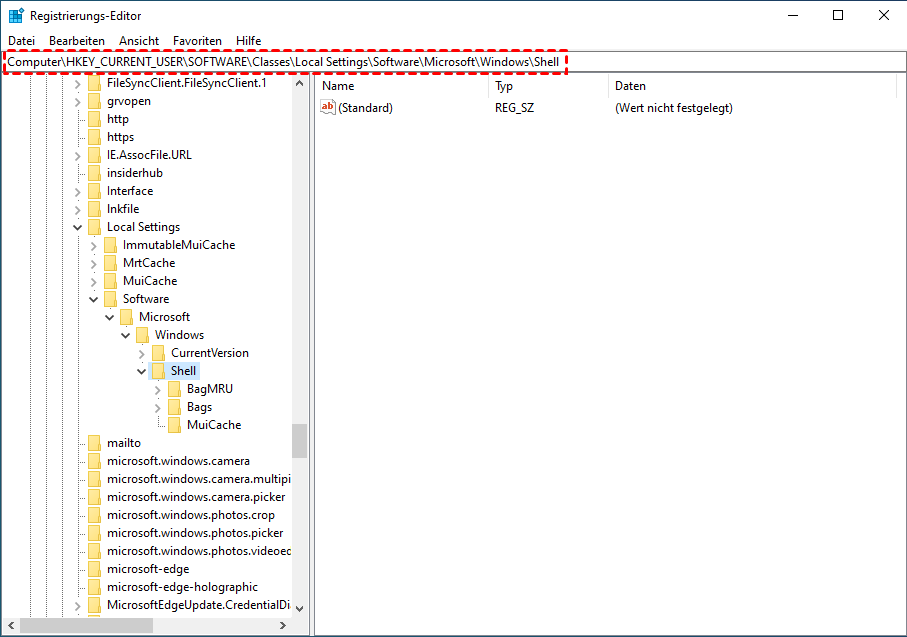Screen dimensions: 907x637
Task: Collapse the Software key
Action: click(94, 299)
